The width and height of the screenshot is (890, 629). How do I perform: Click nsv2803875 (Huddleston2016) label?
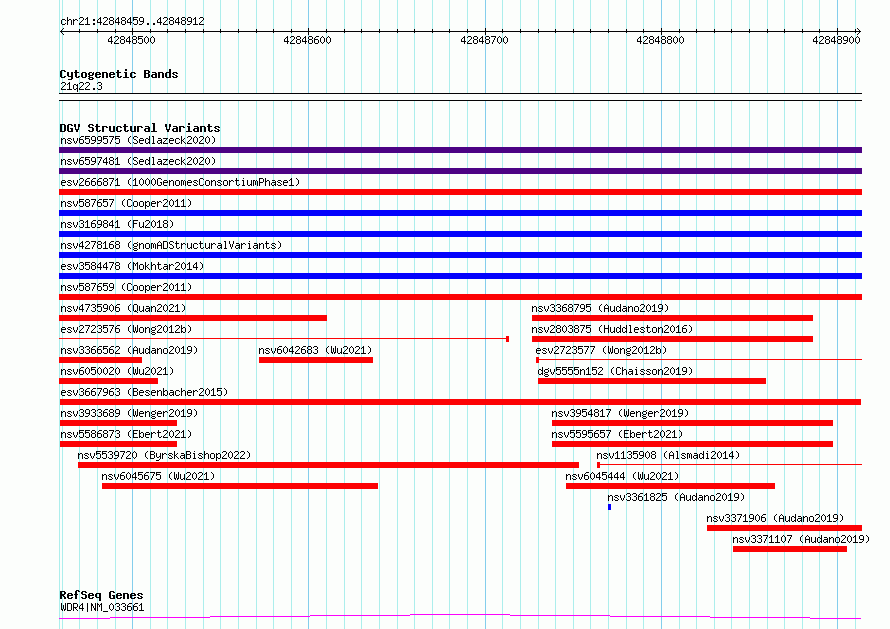point(612,329)
